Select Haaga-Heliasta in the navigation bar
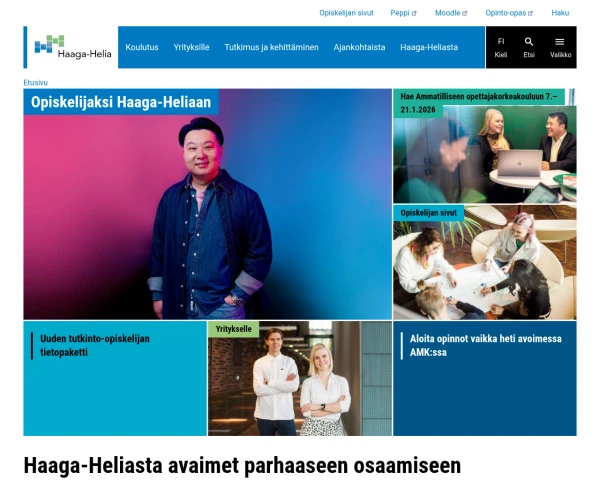Screen dimensions: 600x480 pos(429,47)
